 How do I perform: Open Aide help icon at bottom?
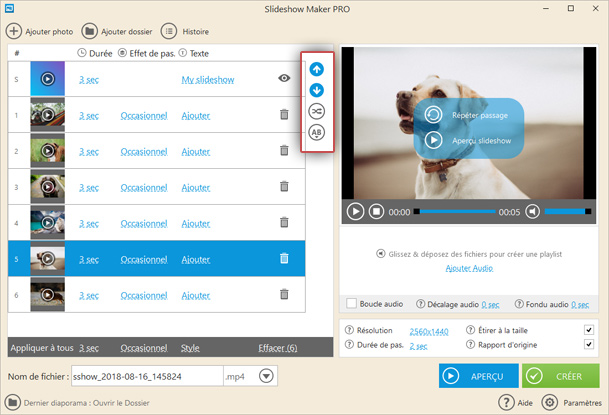506,403
